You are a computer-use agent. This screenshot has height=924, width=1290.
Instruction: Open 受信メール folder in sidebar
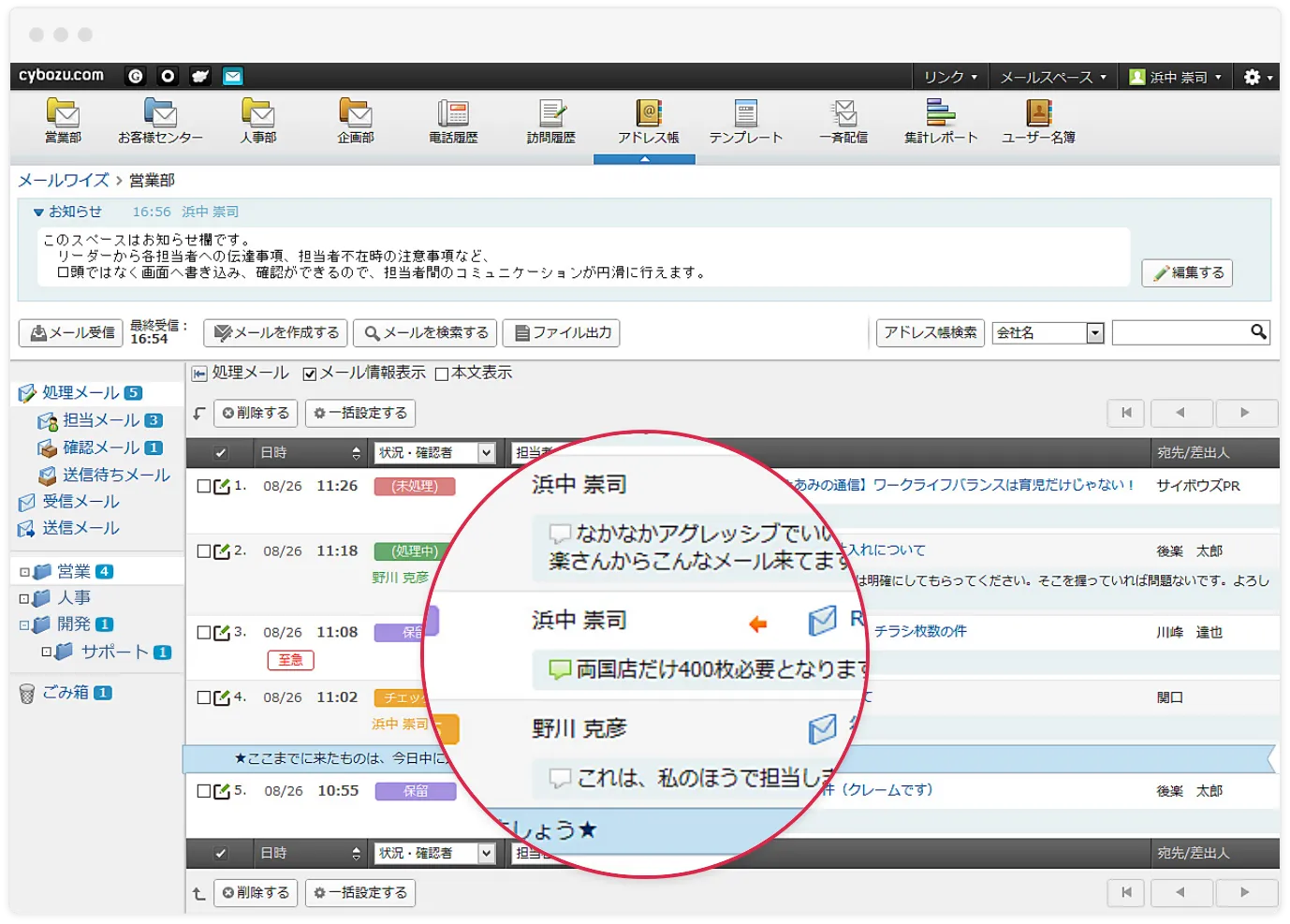point(81,502)
